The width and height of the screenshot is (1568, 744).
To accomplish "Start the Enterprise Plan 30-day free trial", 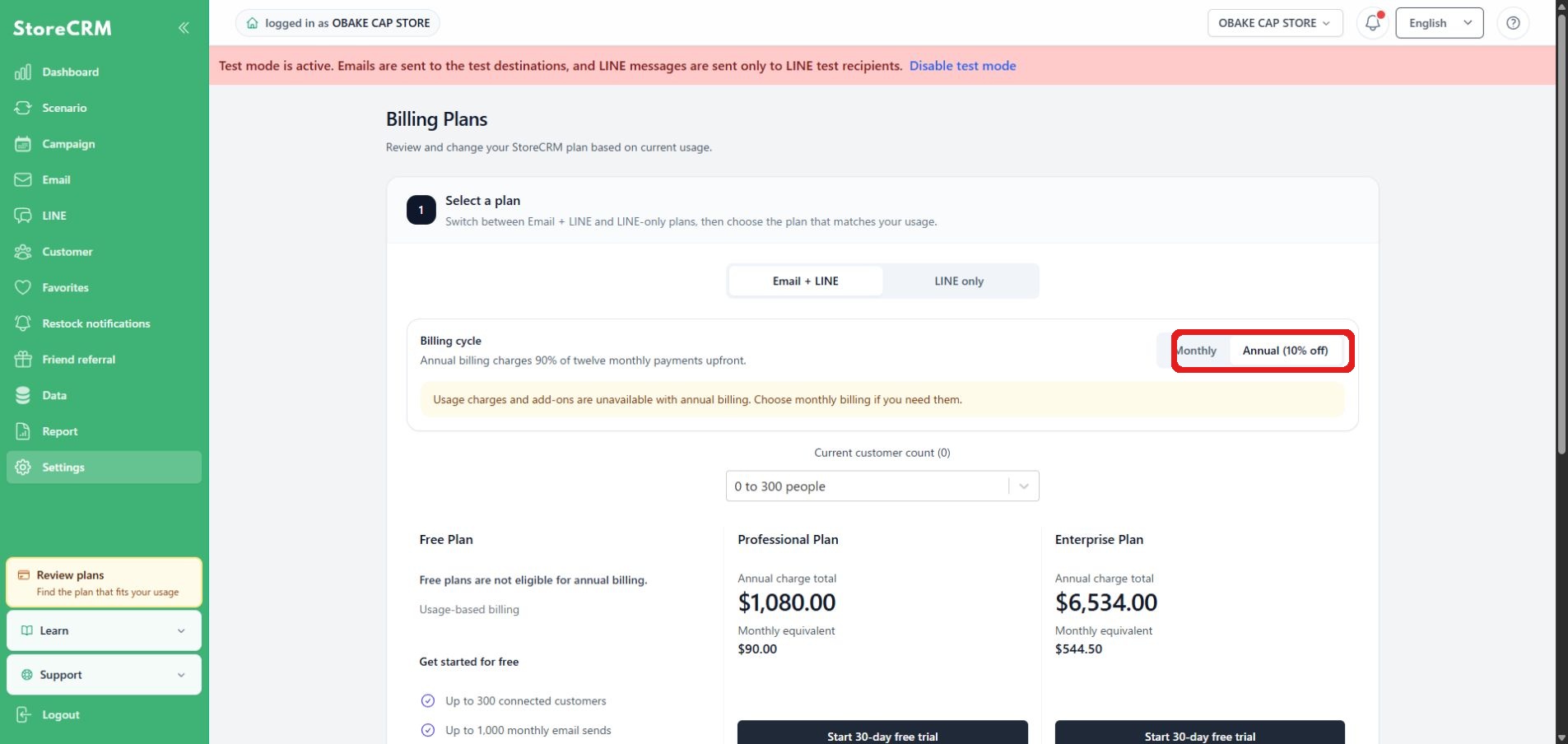I will [x=1200, y=733].
